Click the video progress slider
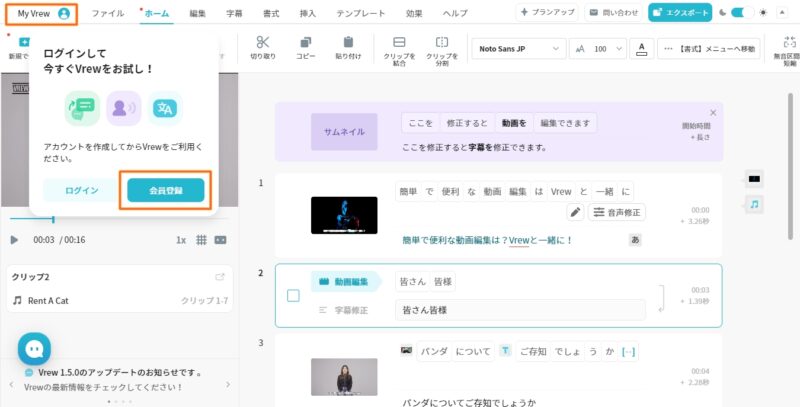This screenshot has width=800, height=407. point(118,219)
